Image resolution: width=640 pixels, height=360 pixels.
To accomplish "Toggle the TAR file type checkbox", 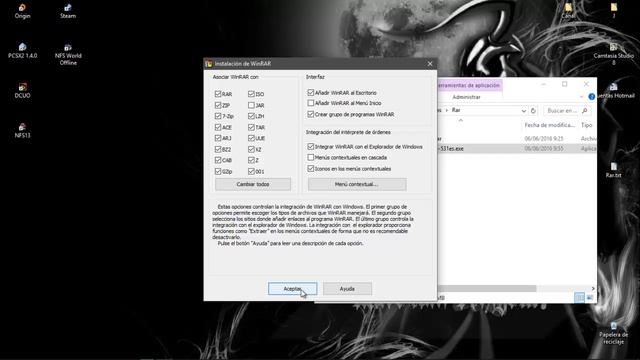I will [251, 127].
